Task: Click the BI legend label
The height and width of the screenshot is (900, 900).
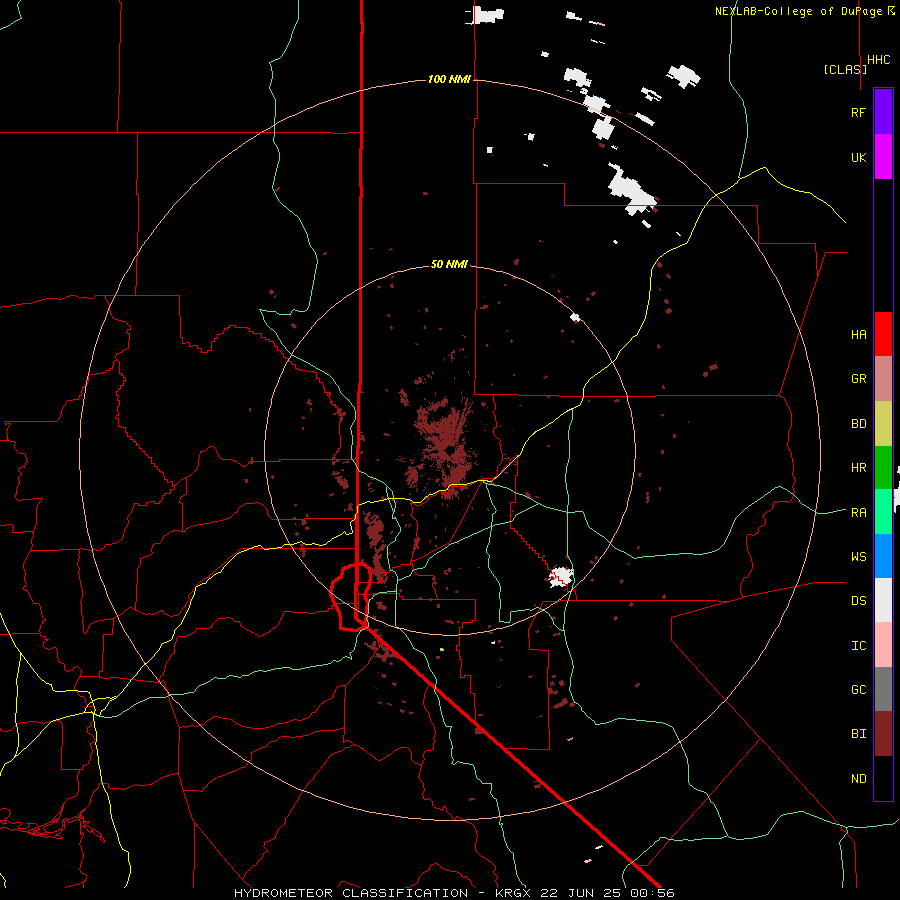Action: [859, 734]
